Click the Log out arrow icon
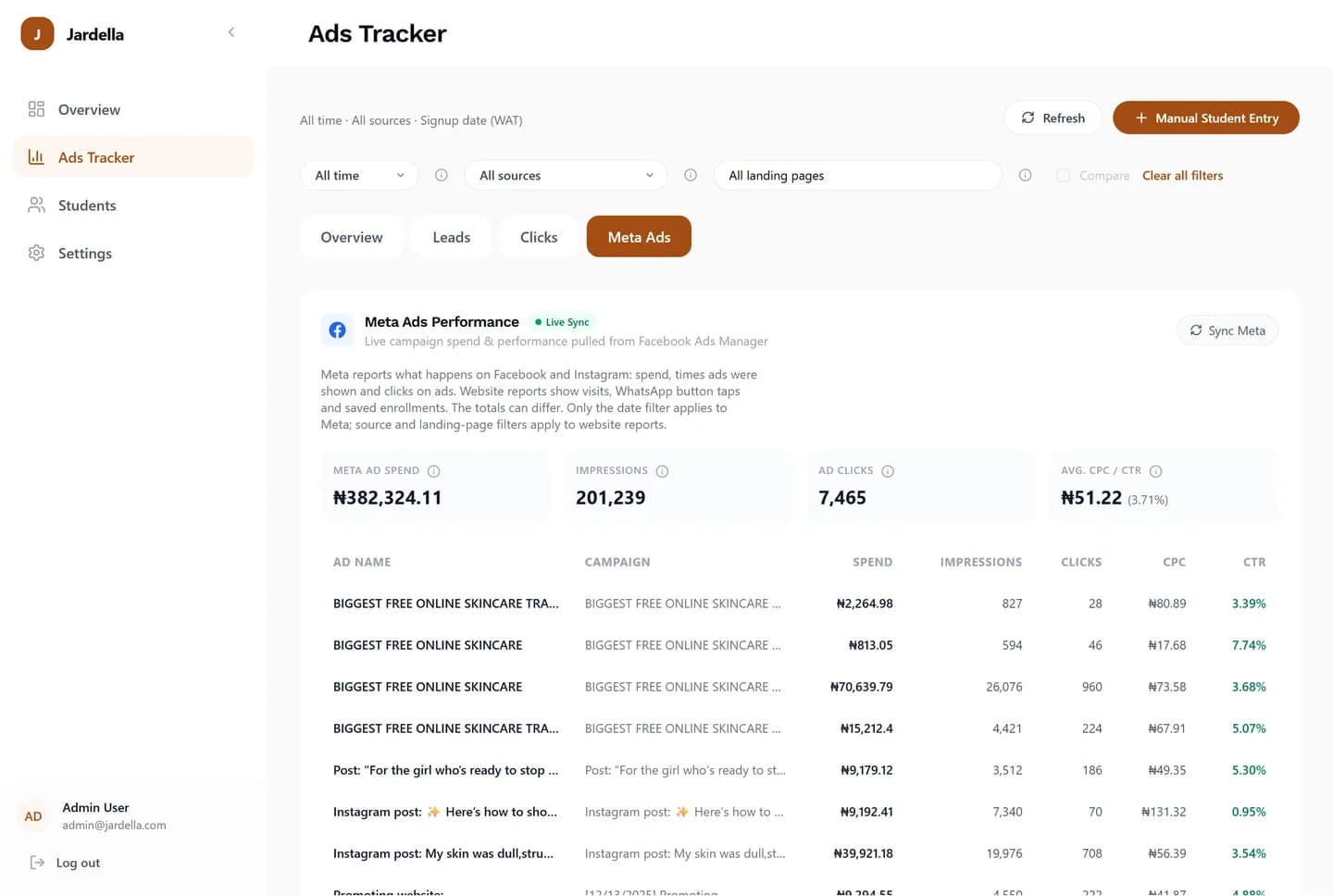Viewport: 1333px width, 896px height. [x=37, y=863]
